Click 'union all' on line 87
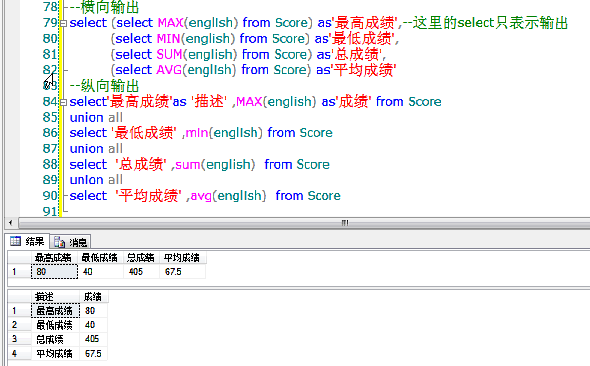 96,149
